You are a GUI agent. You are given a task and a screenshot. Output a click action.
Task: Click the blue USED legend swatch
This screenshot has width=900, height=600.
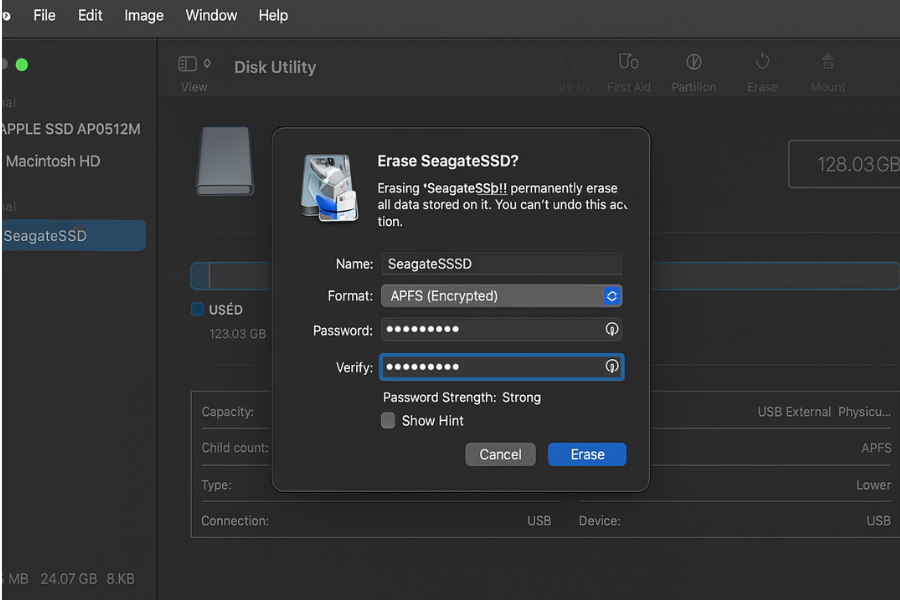196,309
